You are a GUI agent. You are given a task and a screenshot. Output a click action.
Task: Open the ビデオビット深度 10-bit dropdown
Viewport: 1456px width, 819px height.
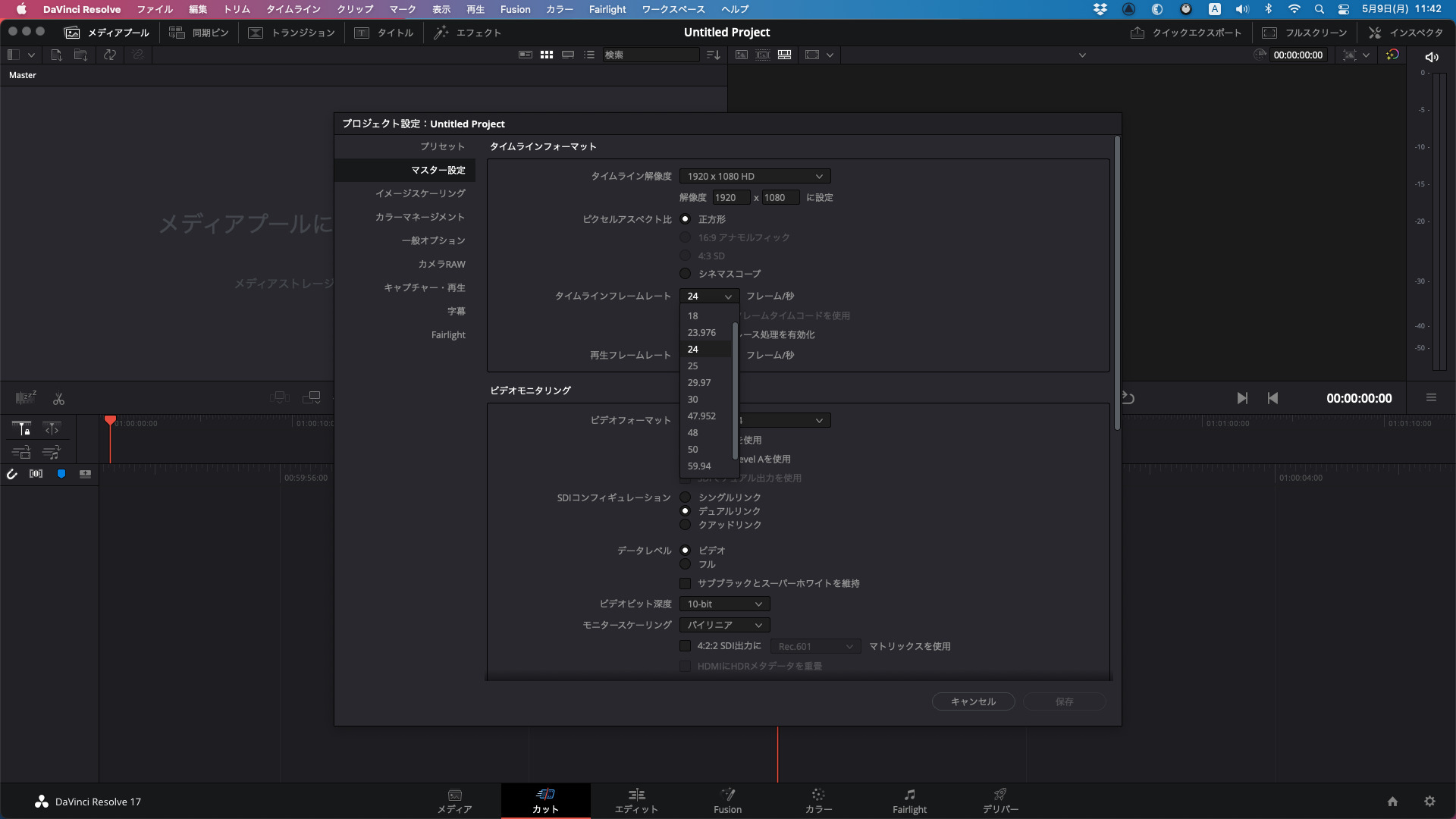tap(724, 604)
